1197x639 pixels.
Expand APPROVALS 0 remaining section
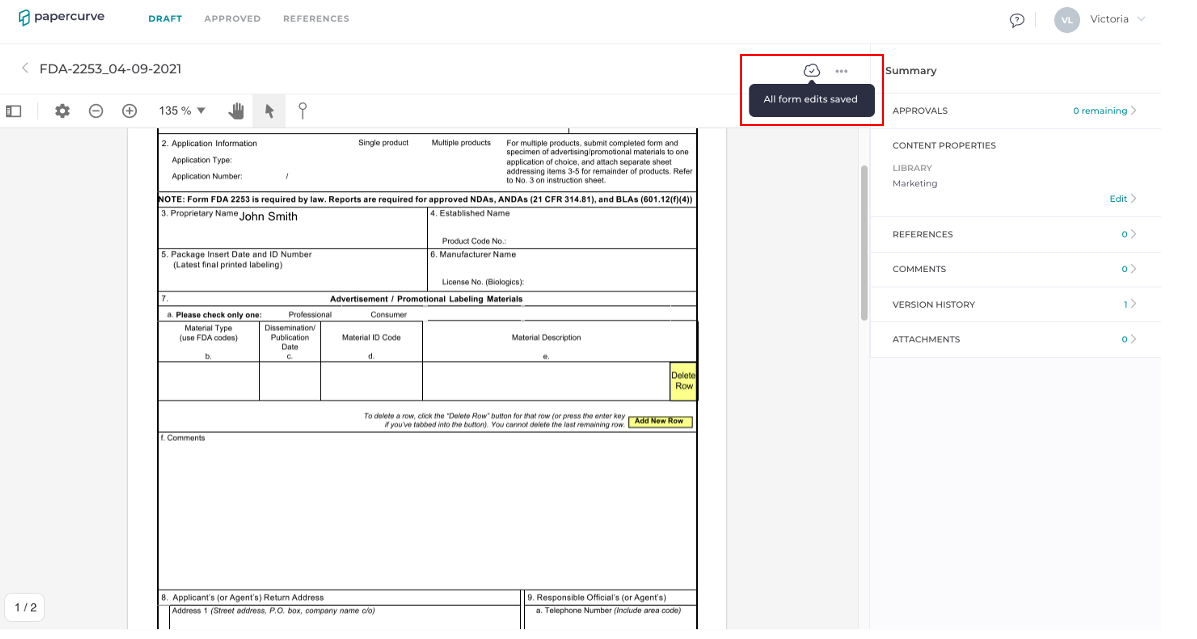(1015, 111)
